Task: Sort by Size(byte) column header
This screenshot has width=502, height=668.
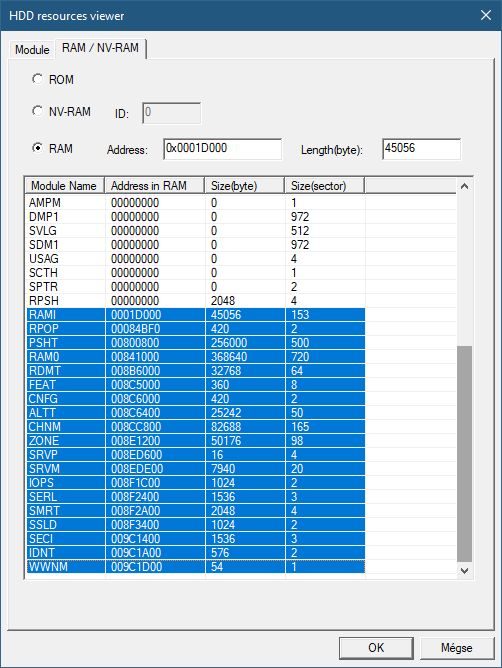Action: click(245, 186)
